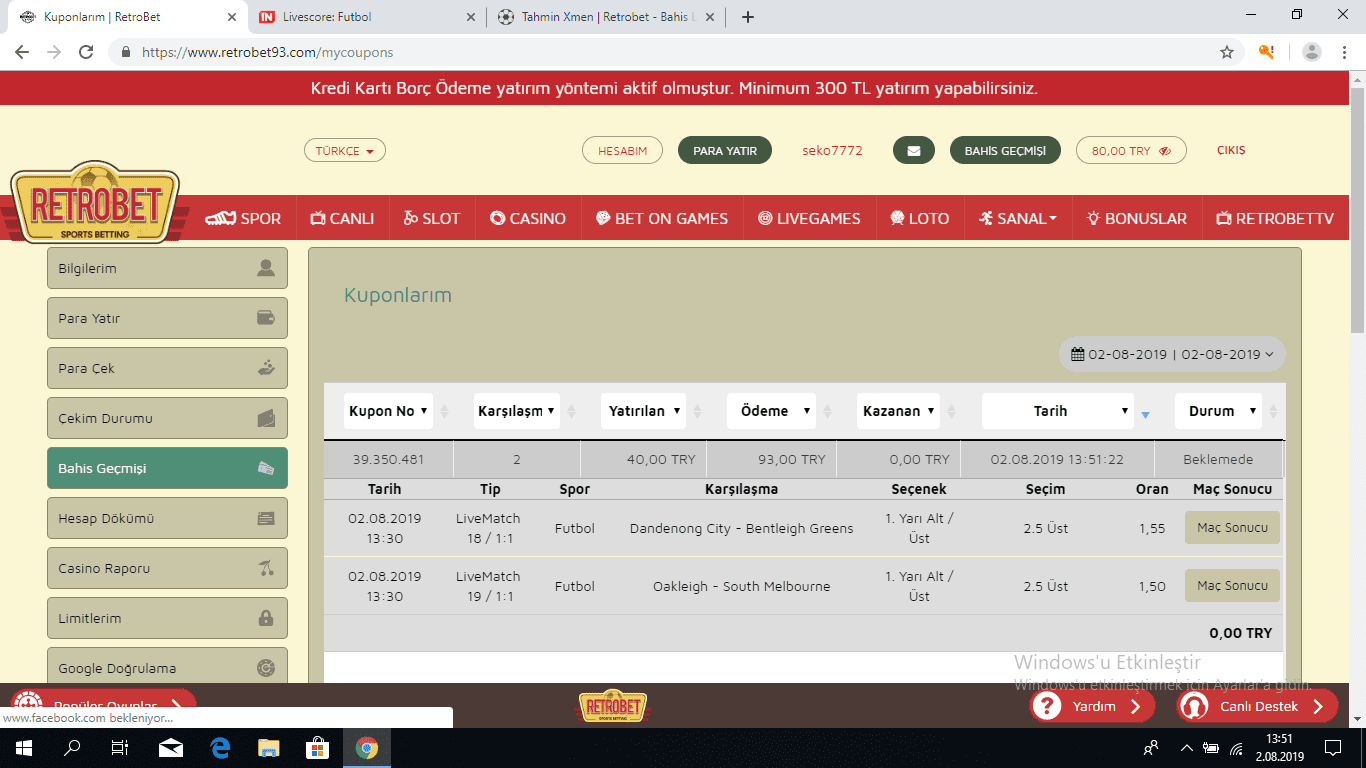
Task: Open Windows Start menu
Action: [23, 747]
